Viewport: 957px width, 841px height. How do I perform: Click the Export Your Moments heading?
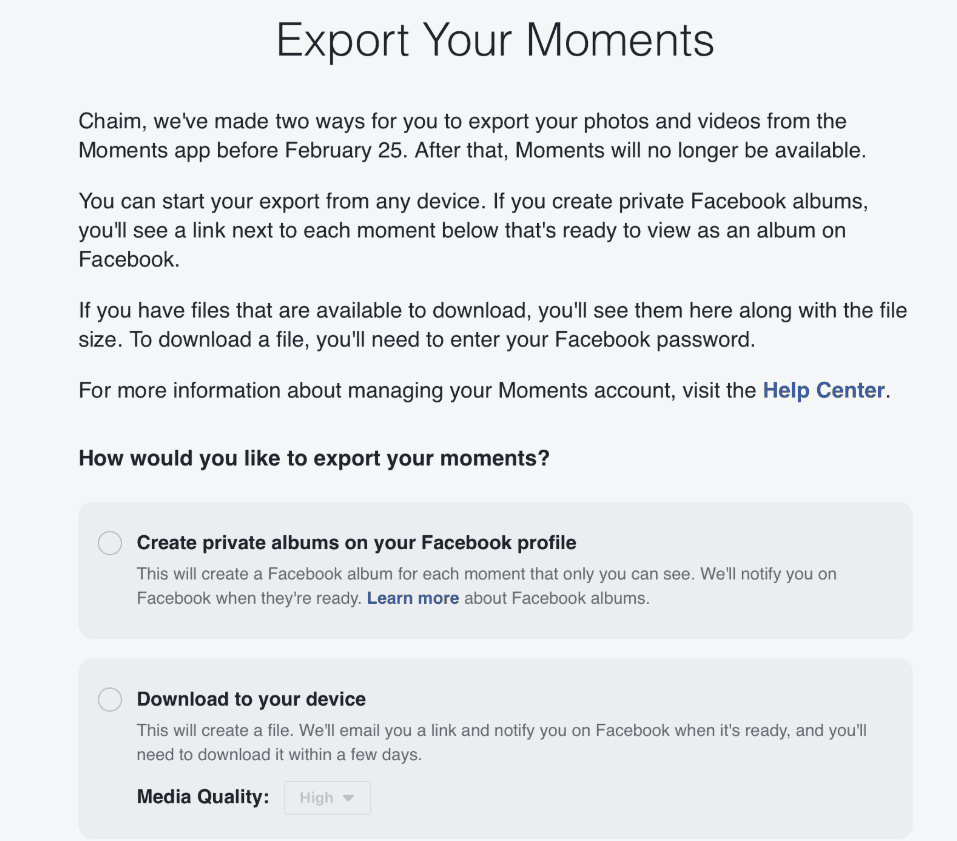(495, 40)
